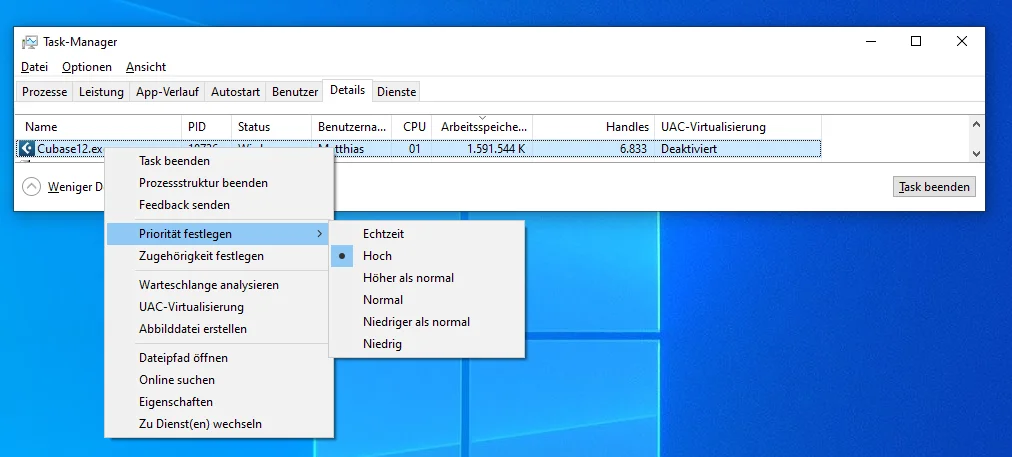Choose Warteschlange analysieren menu entry

(x=219, y=285)
